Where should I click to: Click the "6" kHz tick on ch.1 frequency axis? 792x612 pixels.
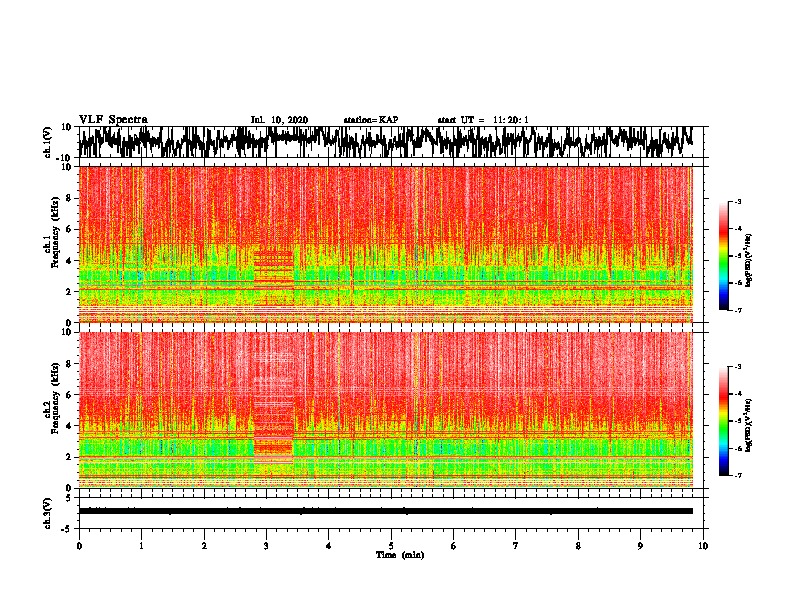[69, 229]
